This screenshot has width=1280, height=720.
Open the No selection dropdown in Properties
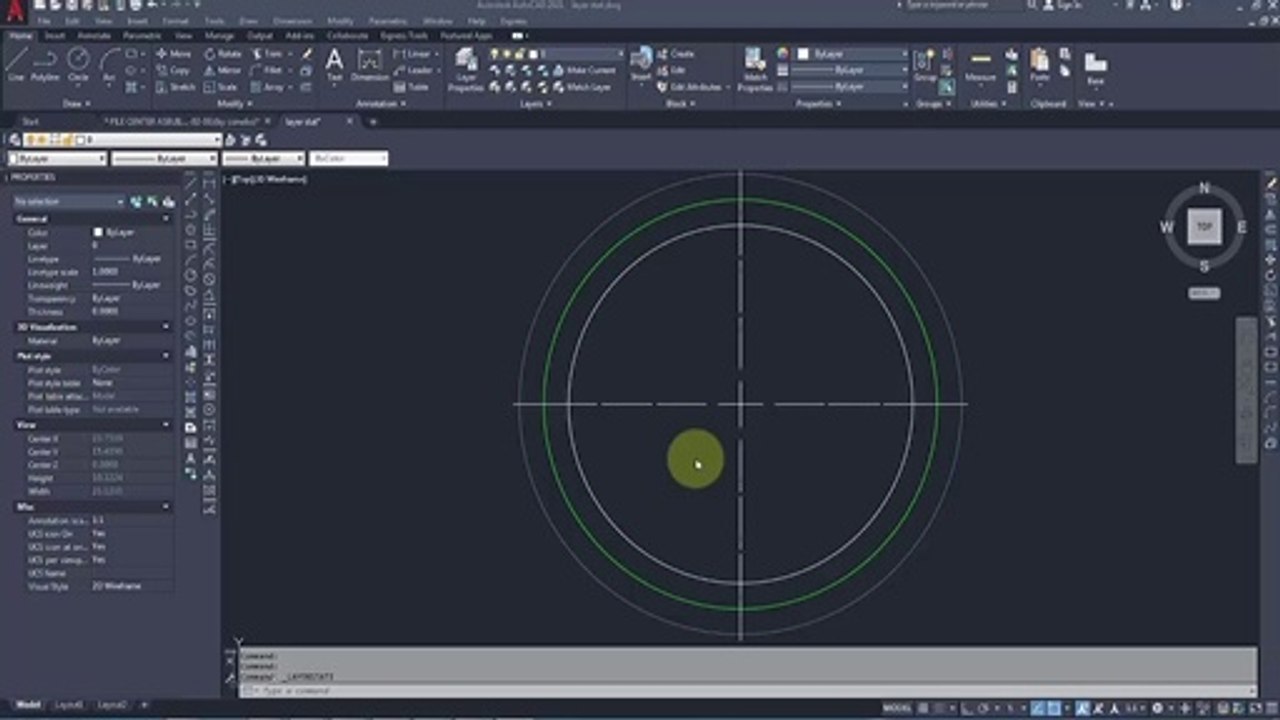pyautogui.click(x=69, y=201)
